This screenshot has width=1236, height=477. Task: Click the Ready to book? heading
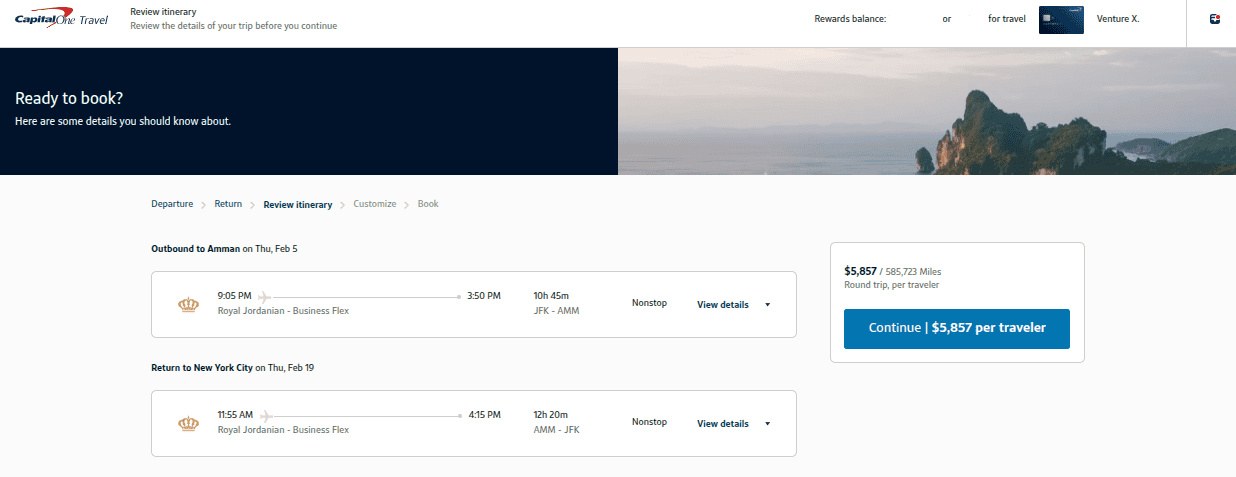[x=69, y=99]
